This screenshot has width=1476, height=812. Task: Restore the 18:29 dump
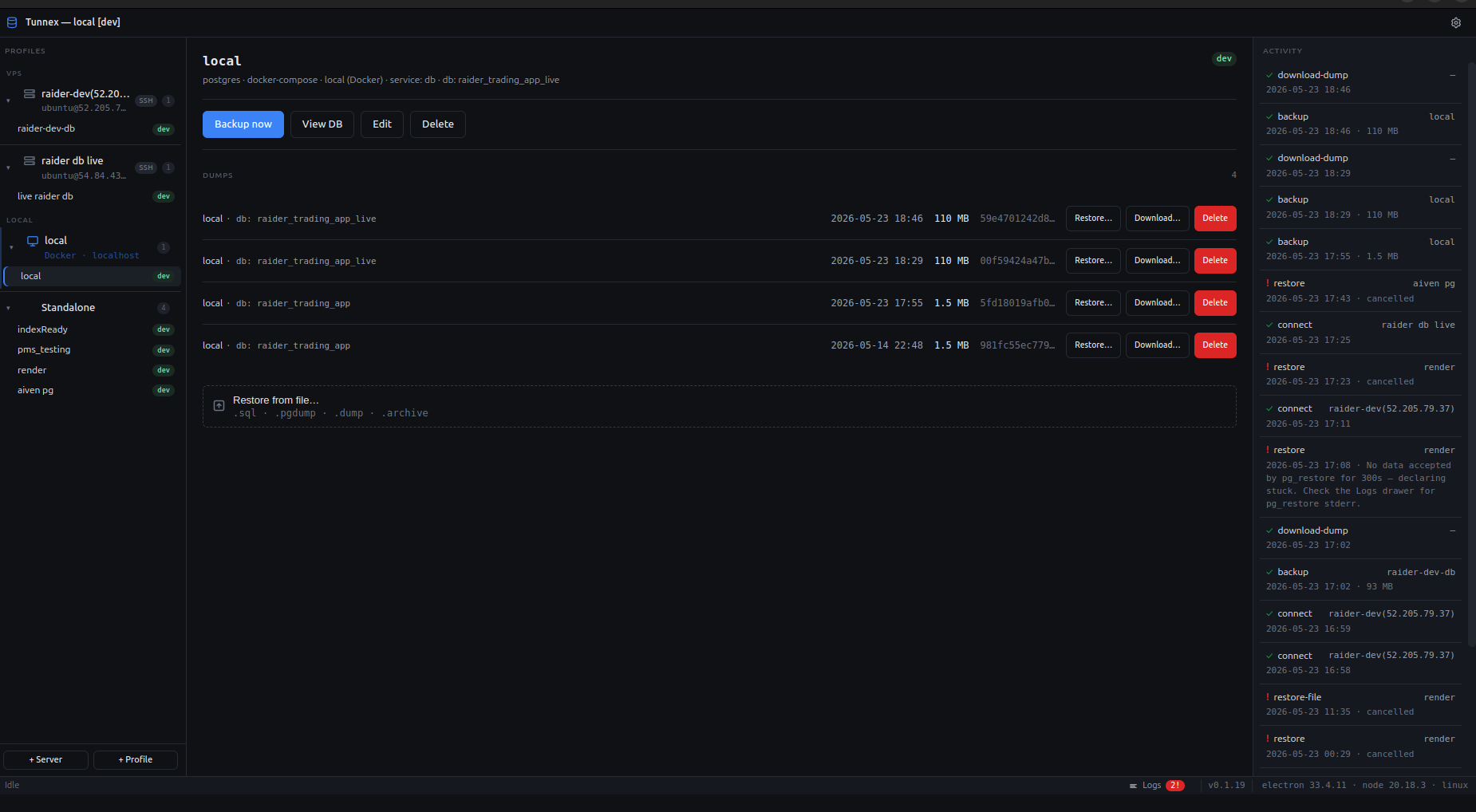1093,261
